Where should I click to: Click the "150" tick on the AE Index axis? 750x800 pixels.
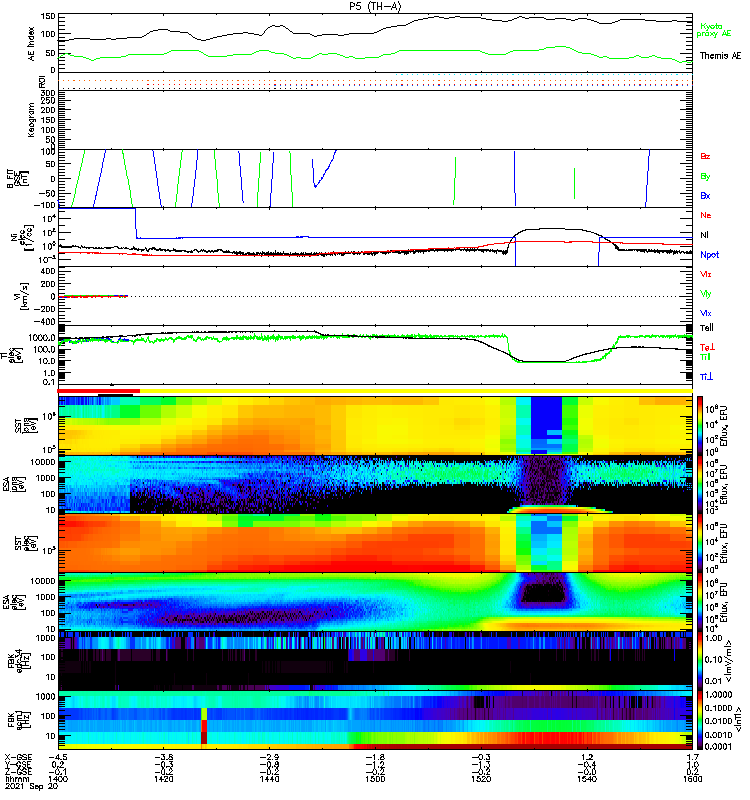click(x=48, y=16)
